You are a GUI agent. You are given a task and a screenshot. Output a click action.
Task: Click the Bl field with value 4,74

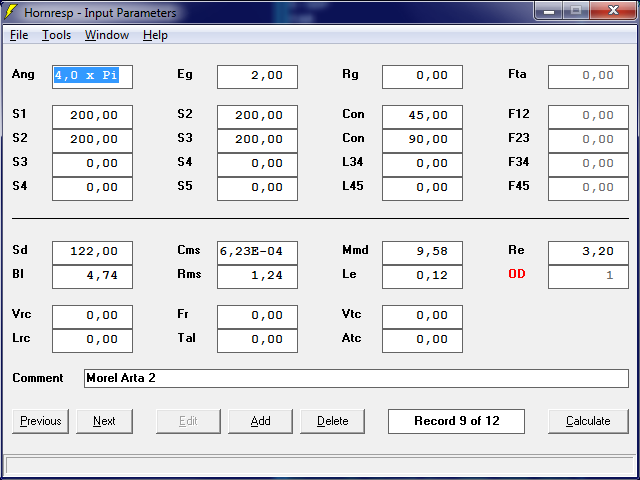click(92, 276)
